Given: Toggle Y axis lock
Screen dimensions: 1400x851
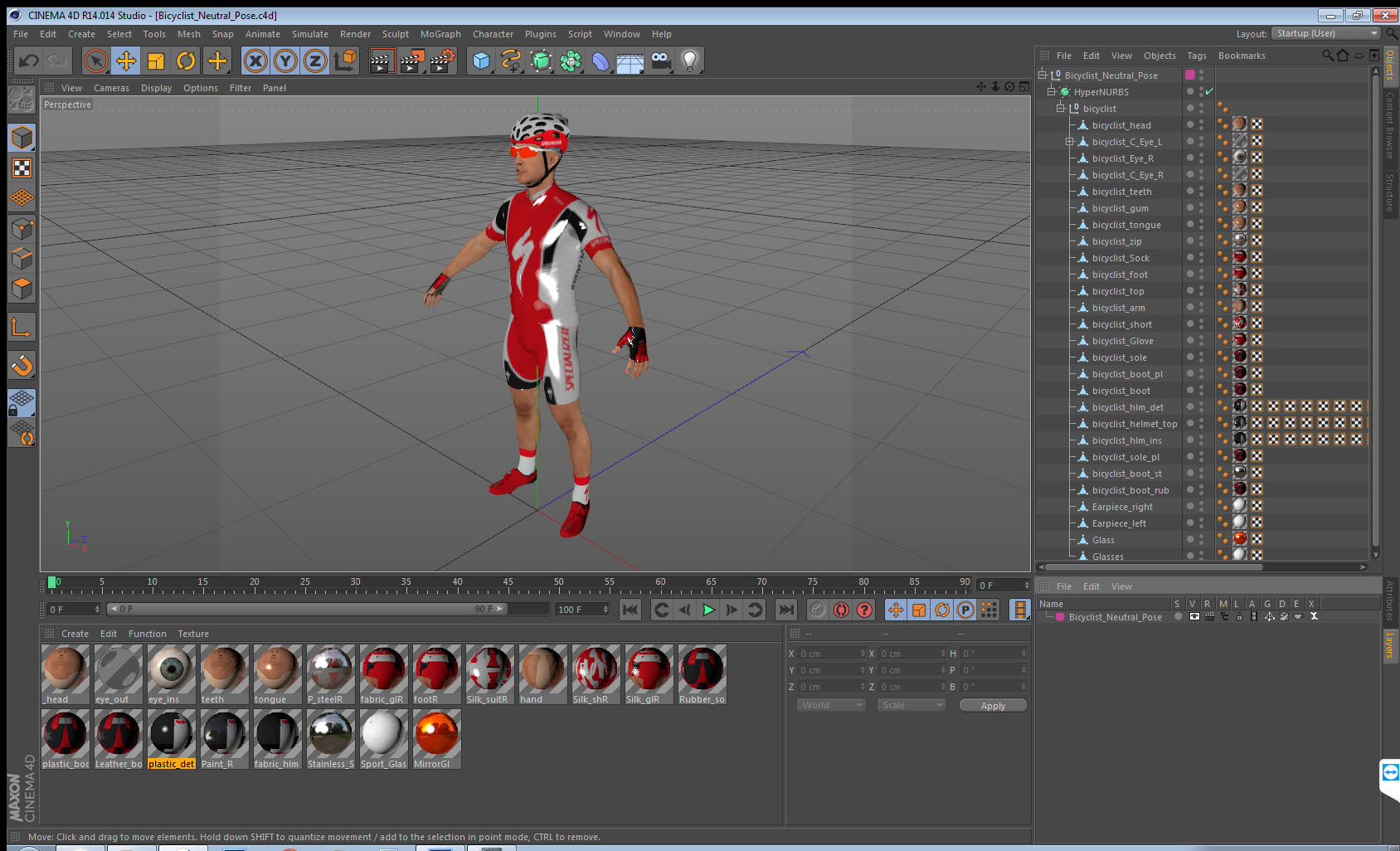Looking at the screenshot, I should 285,61.
